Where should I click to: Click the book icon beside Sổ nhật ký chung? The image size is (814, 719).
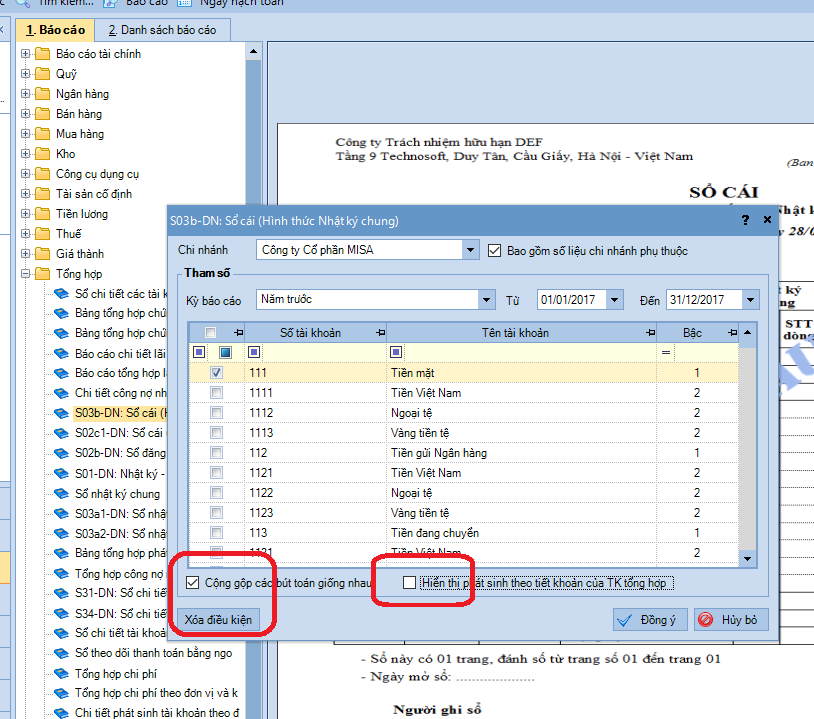tap(61, 494)
